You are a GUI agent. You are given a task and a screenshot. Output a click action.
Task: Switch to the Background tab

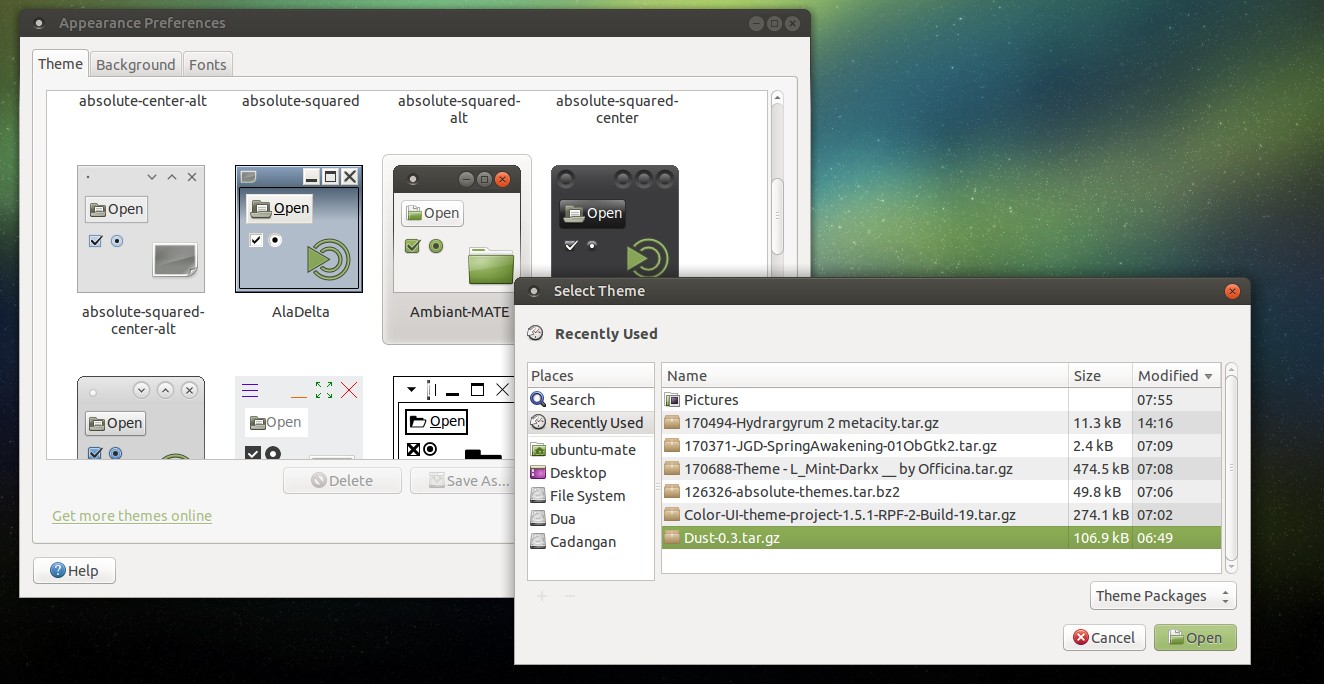pyautogui.click(x=135, y=64)
